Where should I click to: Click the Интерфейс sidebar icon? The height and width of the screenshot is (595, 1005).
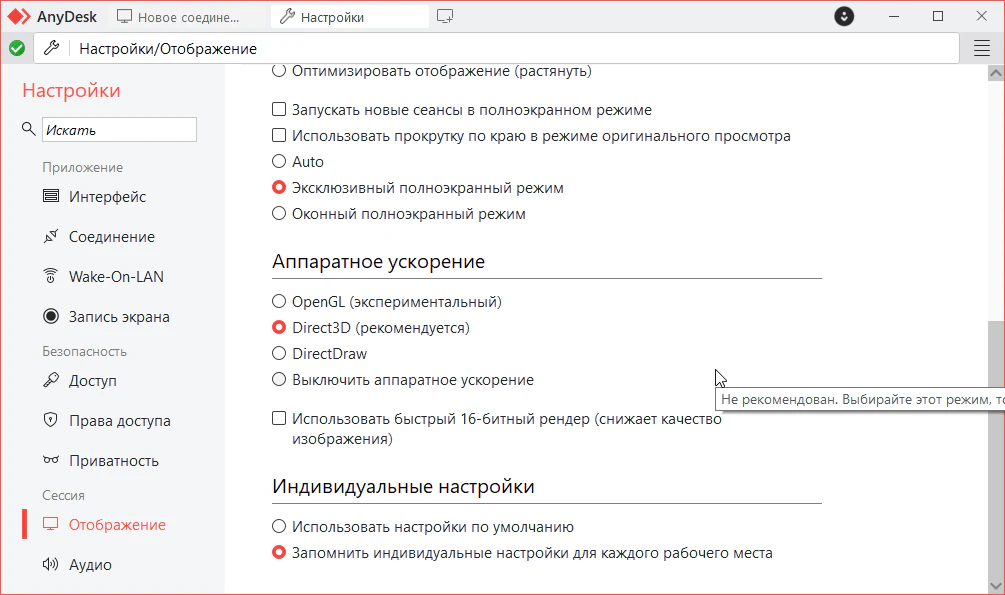pos(51,197)
